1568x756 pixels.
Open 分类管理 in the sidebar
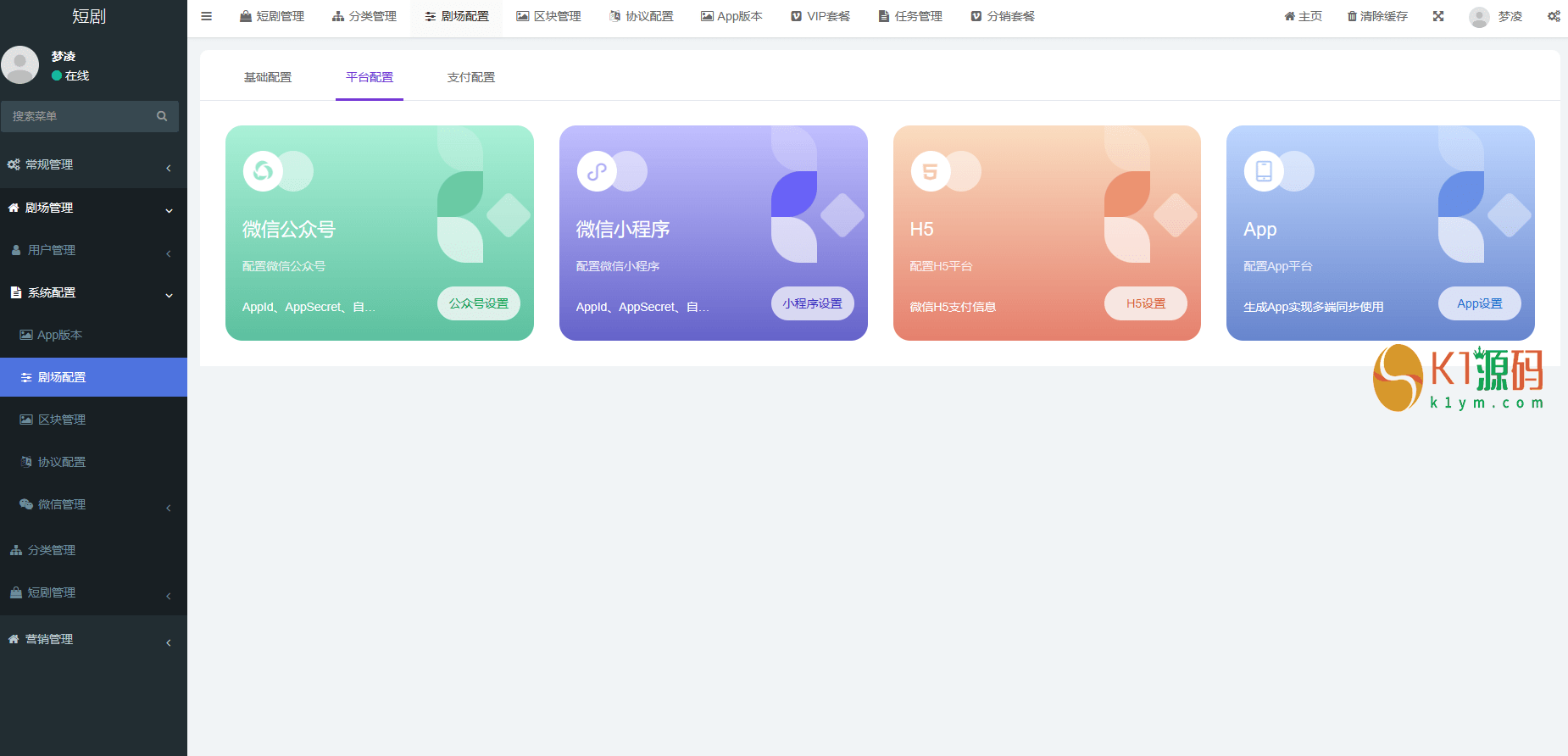pos(93,550)
